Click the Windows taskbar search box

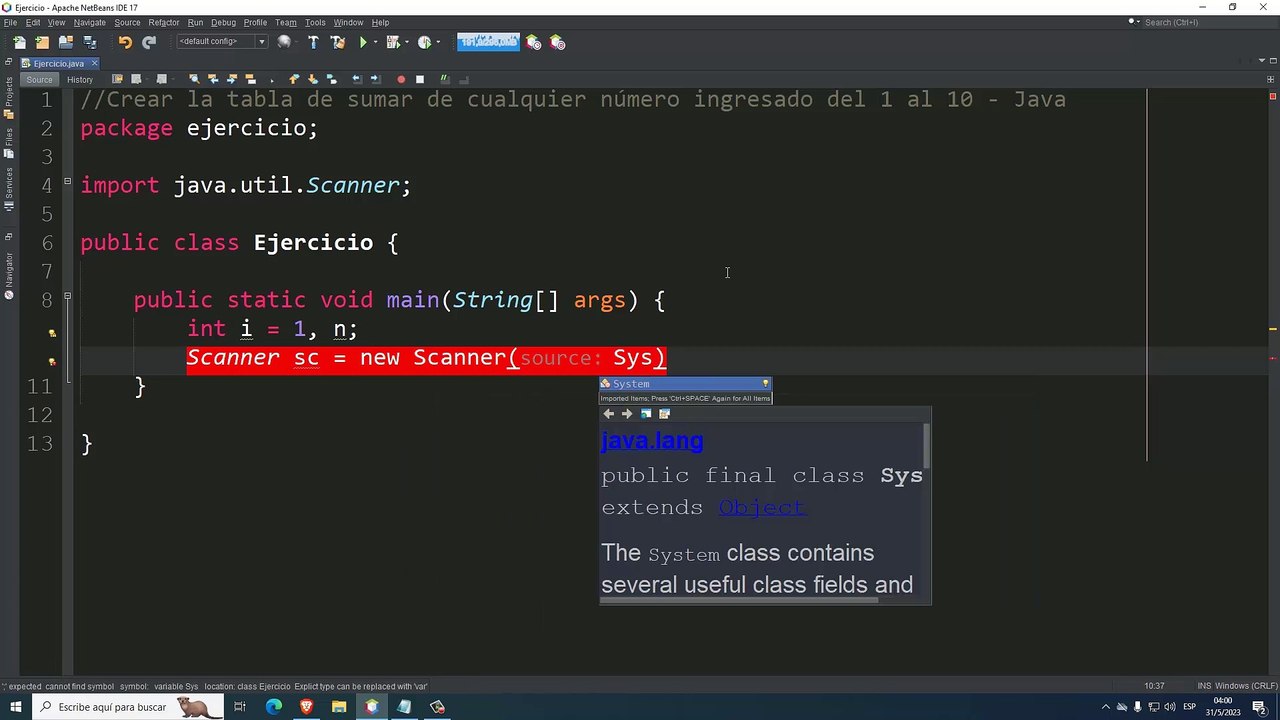pyautogui.click(x=126, y=707)
